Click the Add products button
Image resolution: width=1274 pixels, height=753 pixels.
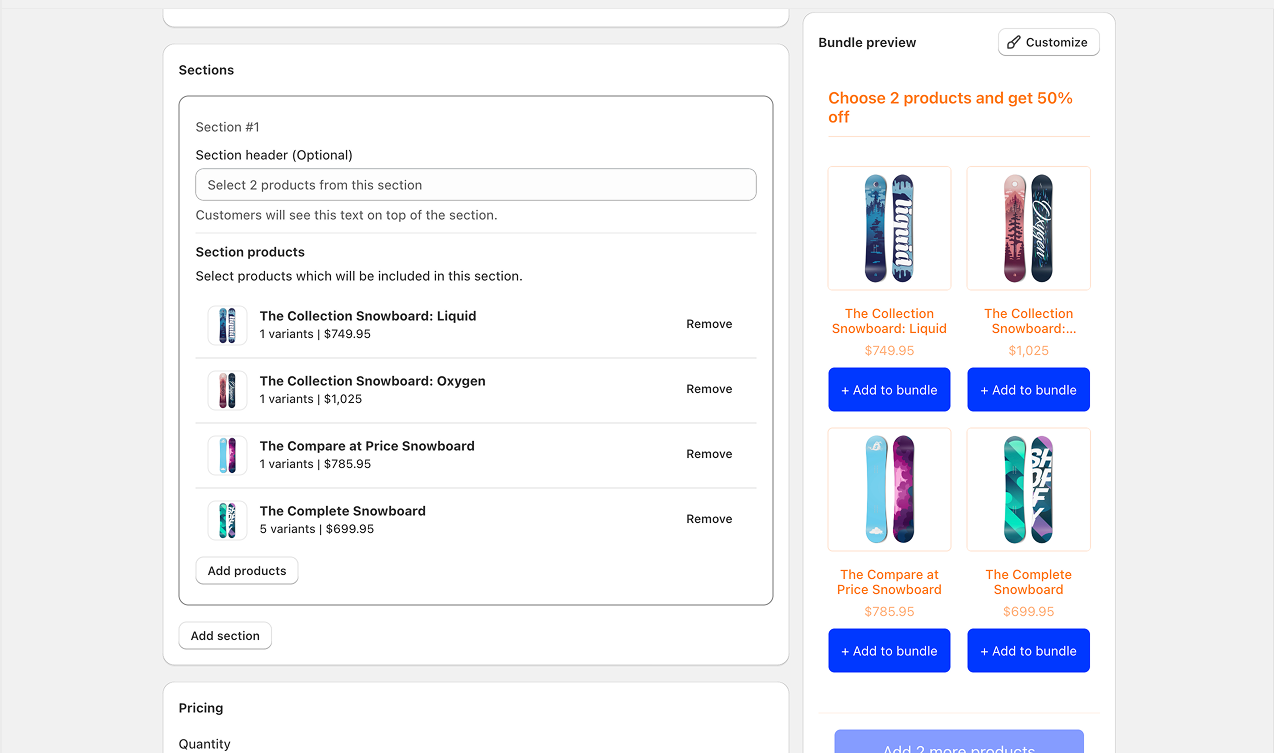(x=247, y=571)
